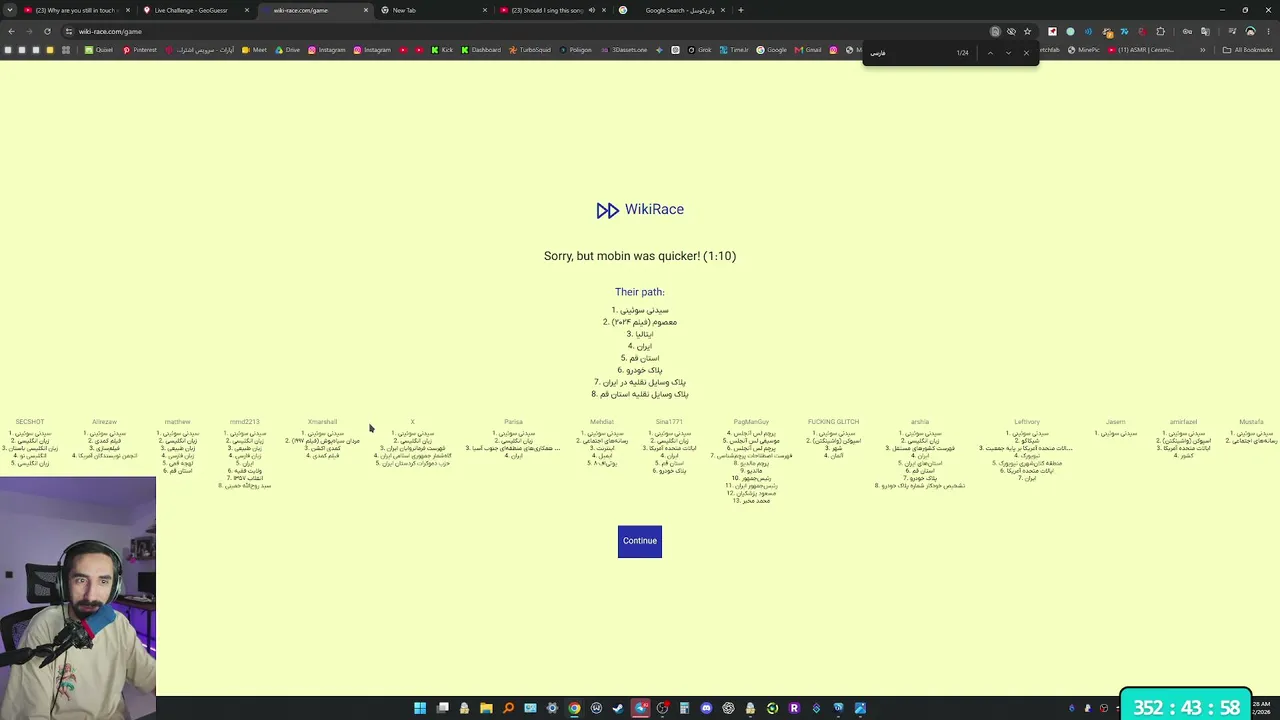Open the Meet bookmark
The image size is (1280, 720).
point(254,50)
